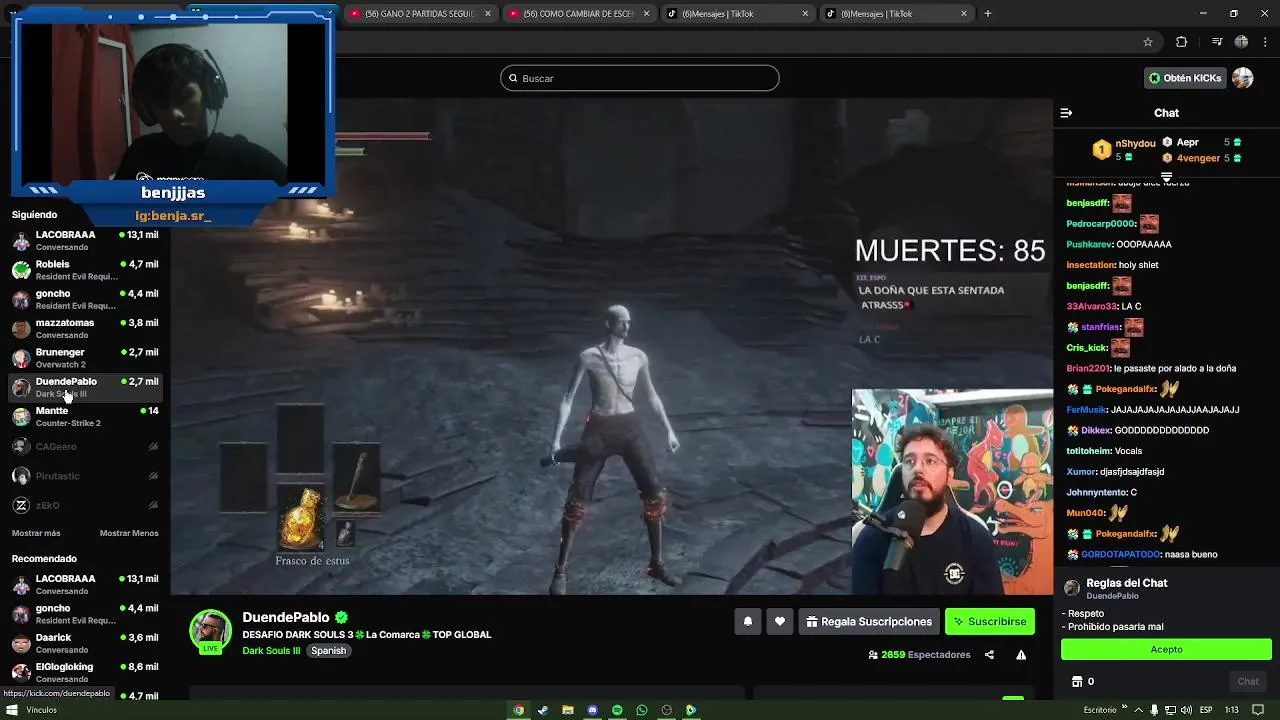This screenshot has height=720, width=1280.
Task: Open the browser extensions puzzle icon
Action: (1181, 42)
